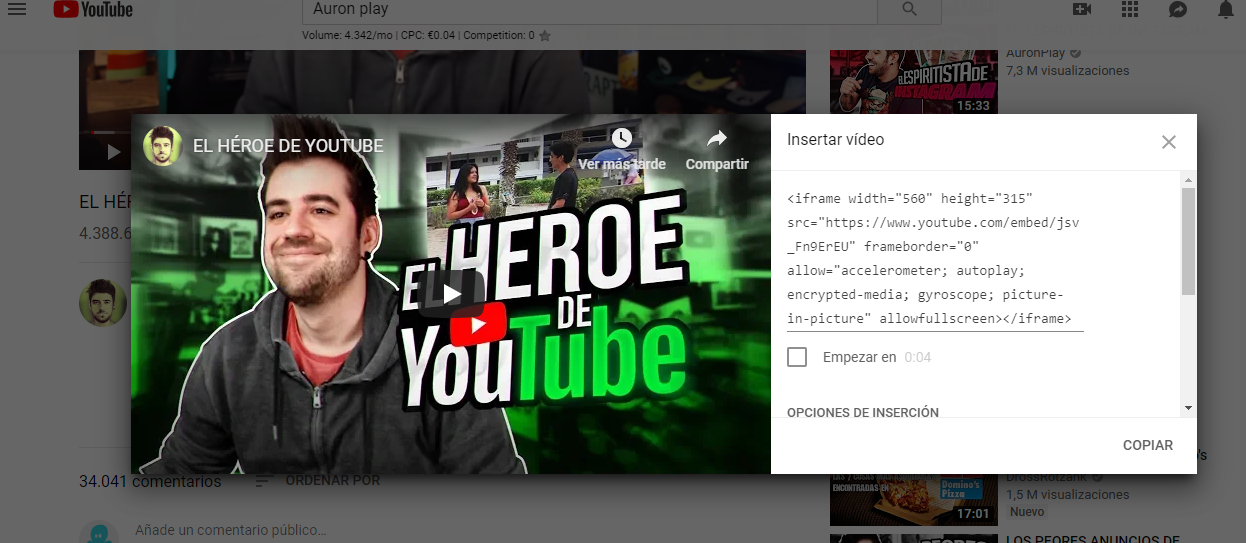Click the background video play button
1246x543 pixels.
[113, 152]
